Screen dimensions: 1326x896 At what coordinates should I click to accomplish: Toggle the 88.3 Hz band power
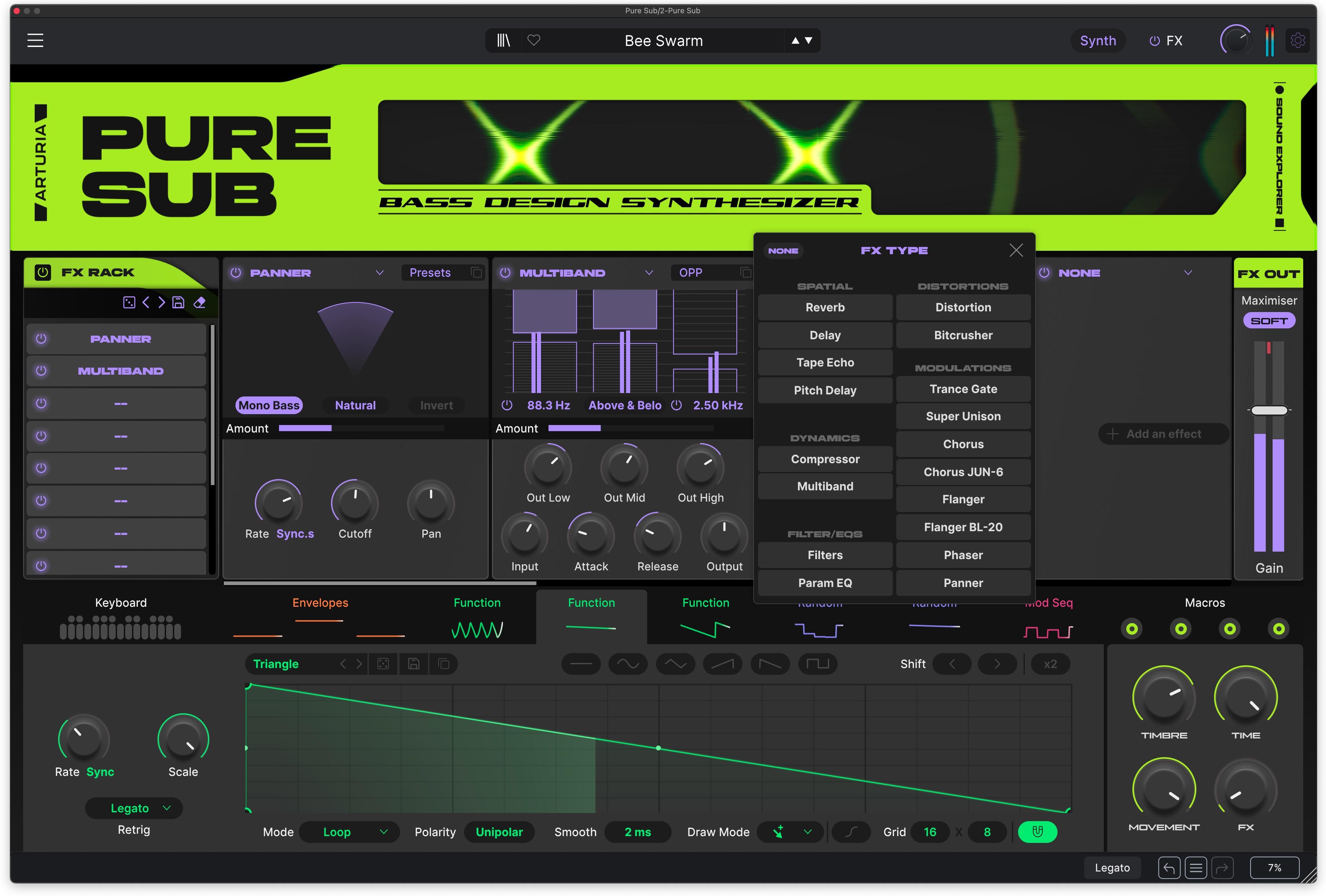pos(507,405)
